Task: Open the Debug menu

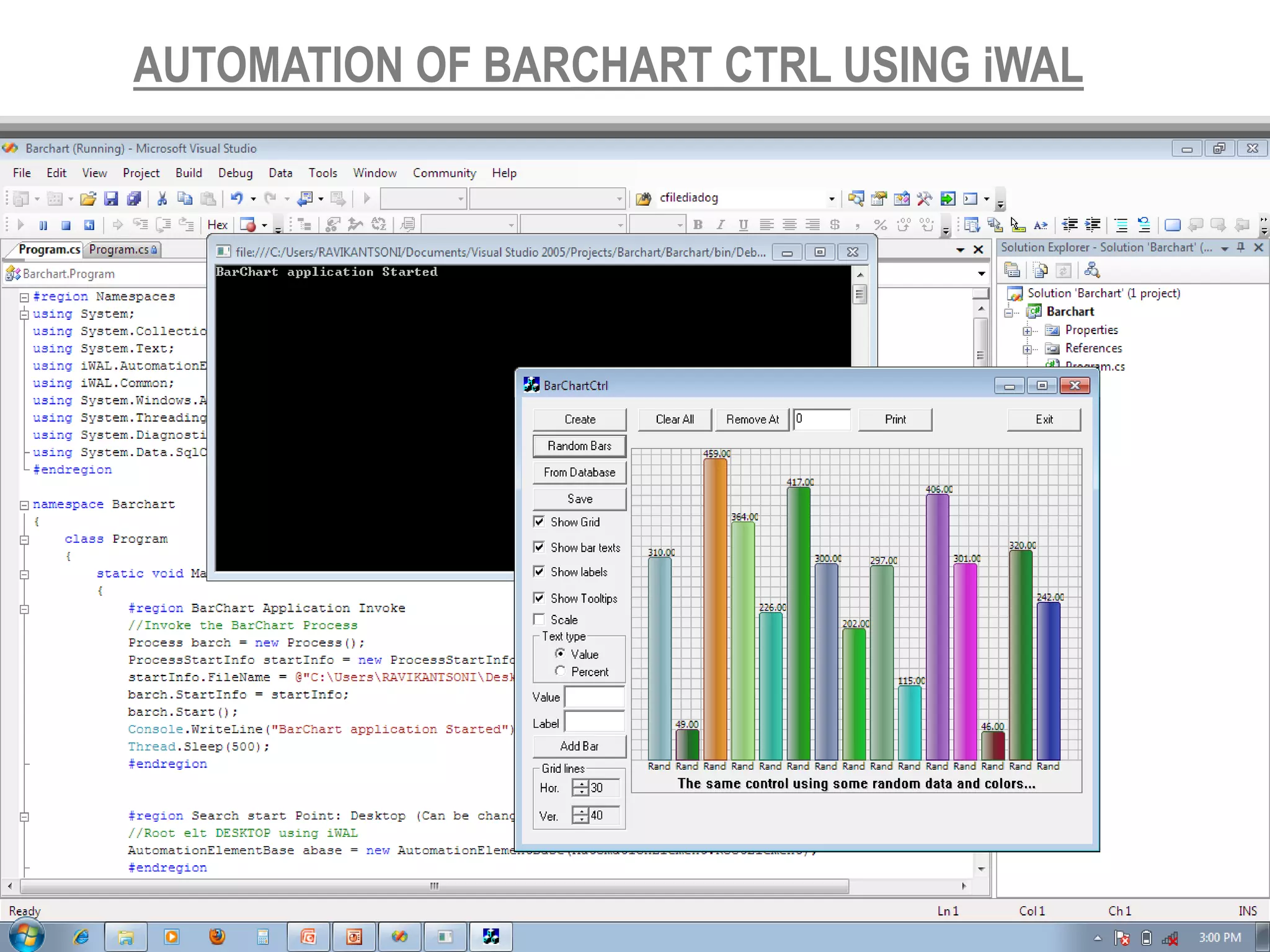Action: click(x=235, y=173)
